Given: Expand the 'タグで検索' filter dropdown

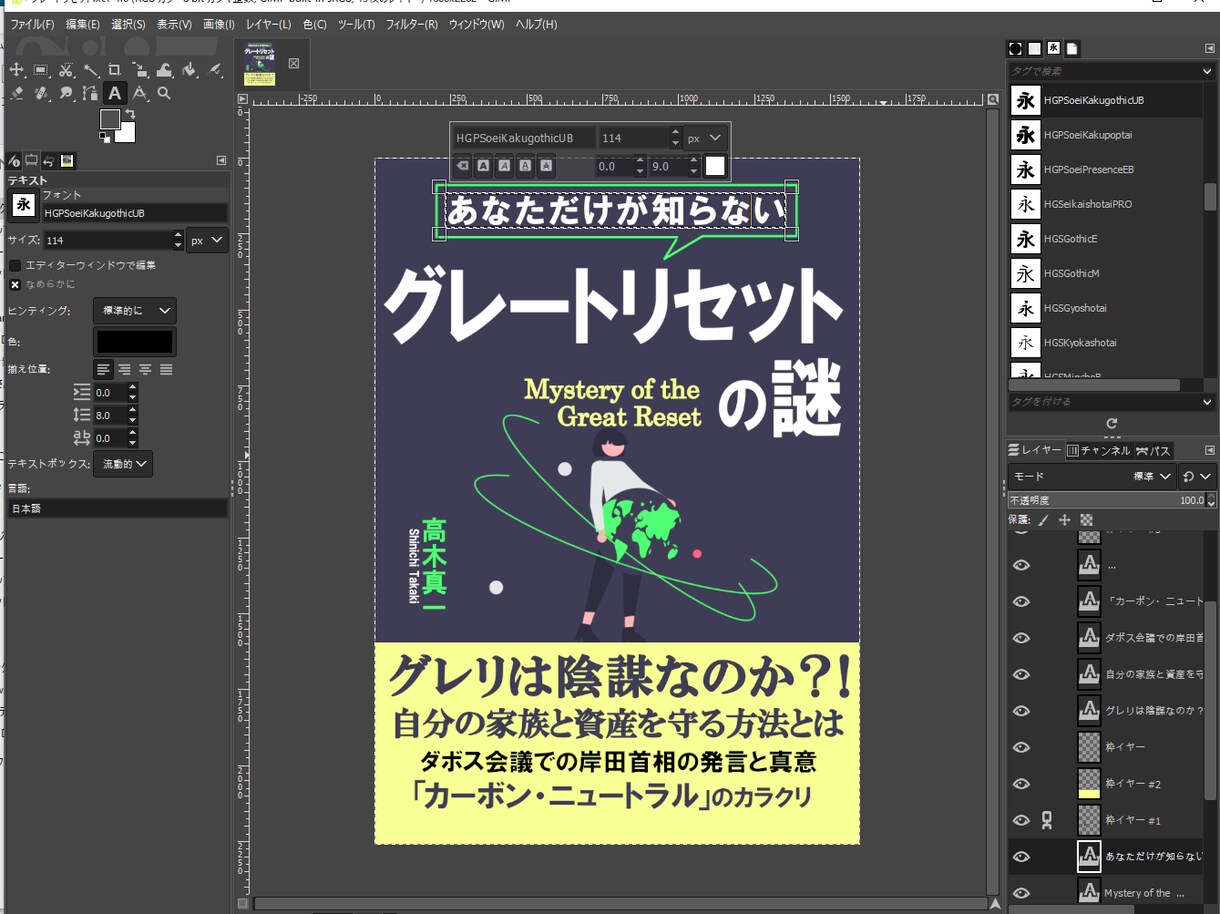Looking at the screenshot, I should pos(1207,71).
